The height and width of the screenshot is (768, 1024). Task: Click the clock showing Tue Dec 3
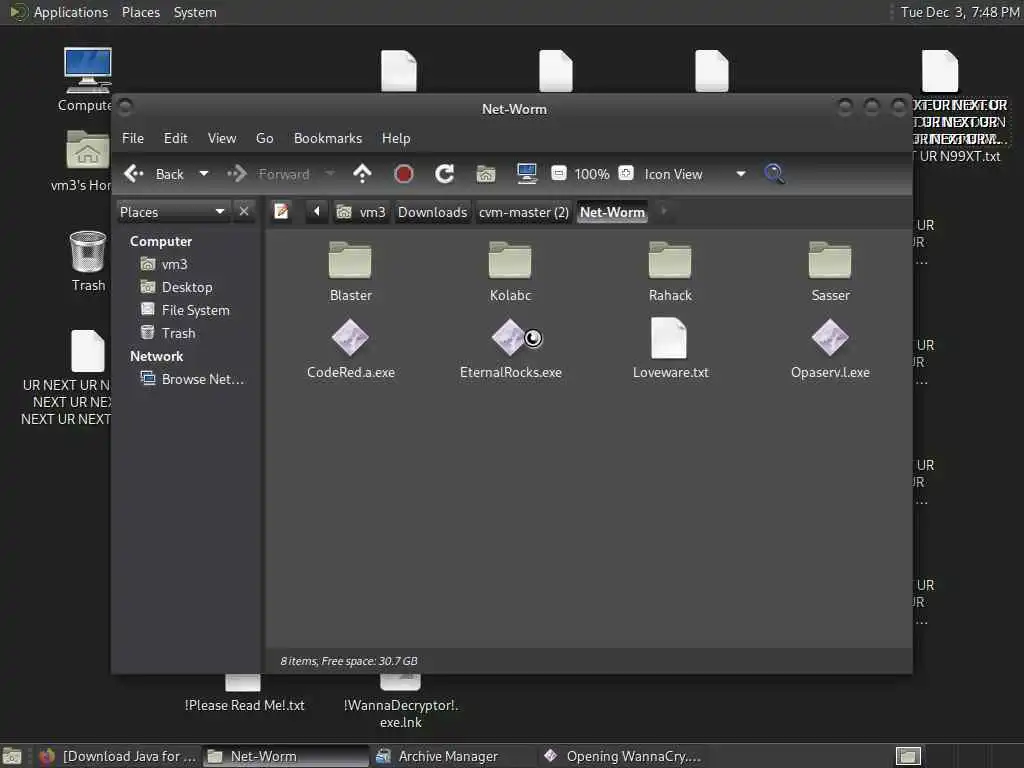(960, 12)
